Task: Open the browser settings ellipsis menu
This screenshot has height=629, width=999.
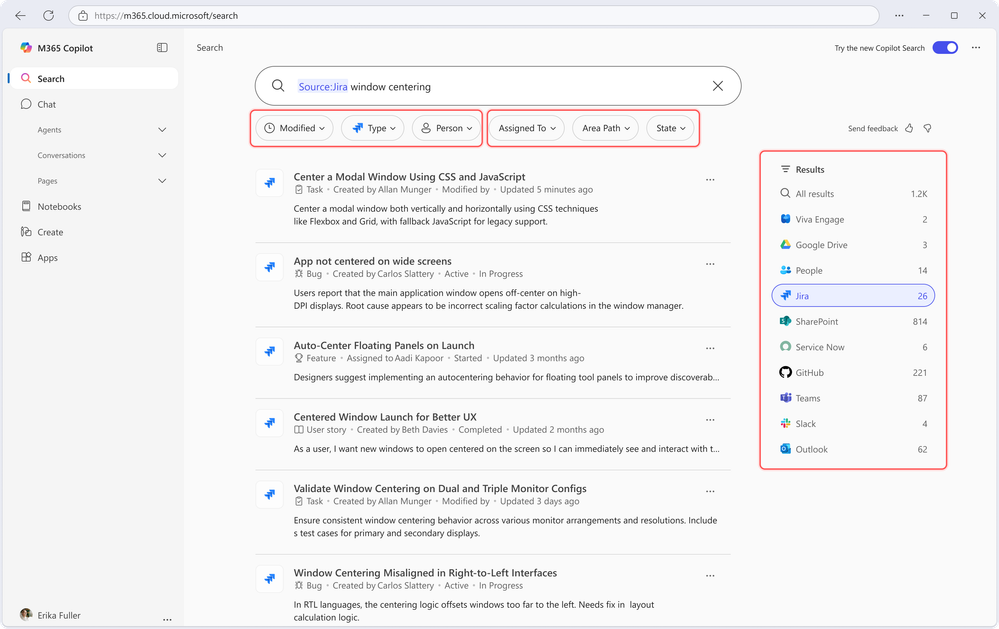Action: pyautogui.click(x=899, y=15)
